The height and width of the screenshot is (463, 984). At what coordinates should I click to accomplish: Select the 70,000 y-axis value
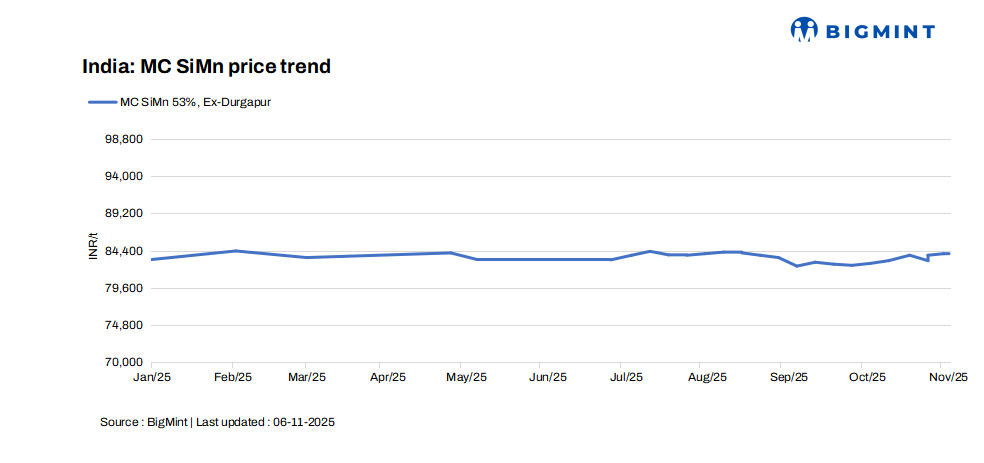point(123,363)
